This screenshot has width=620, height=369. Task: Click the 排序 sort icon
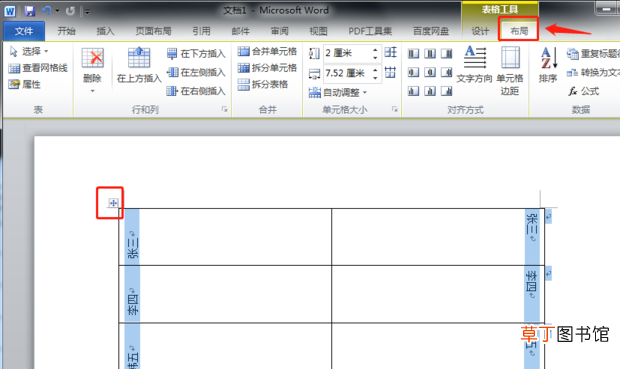tap(548, 65)
